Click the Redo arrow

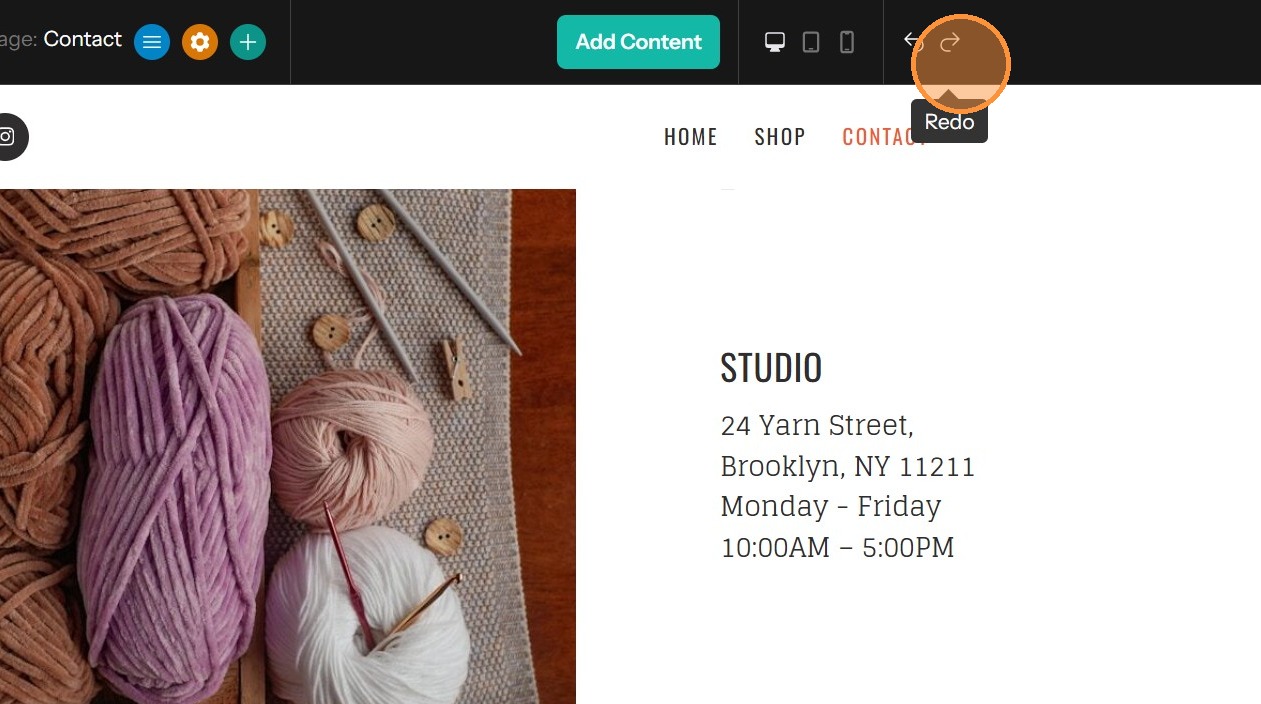[x=950, y=41]
